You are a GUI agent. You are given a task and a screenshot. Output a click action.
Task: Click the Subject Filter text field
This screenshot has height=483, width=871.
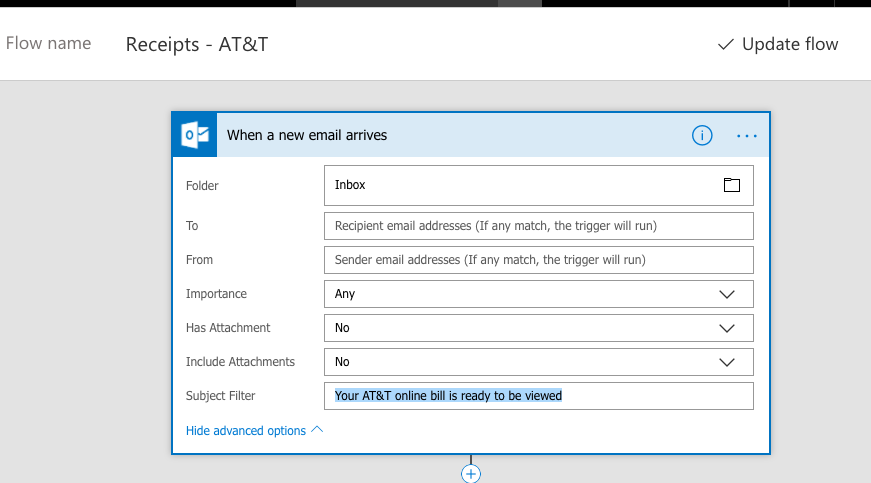point(539,396)
